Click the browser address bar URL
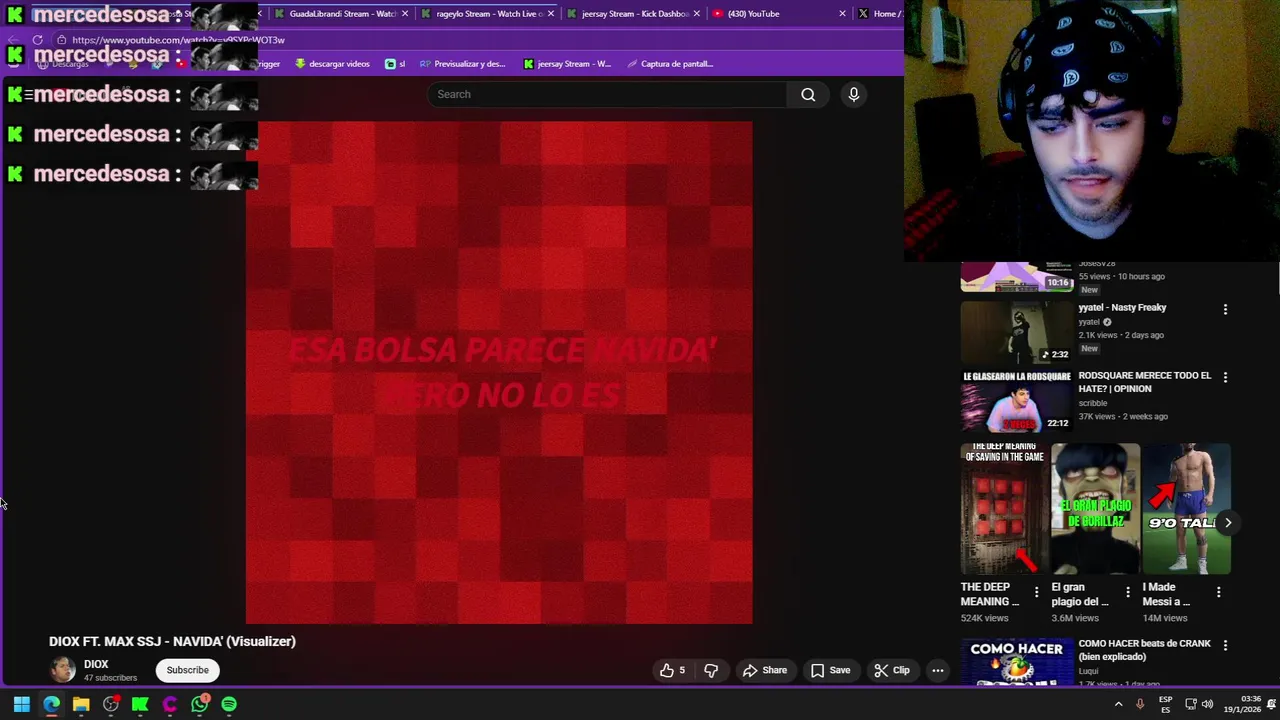 (x=178, y=40)
